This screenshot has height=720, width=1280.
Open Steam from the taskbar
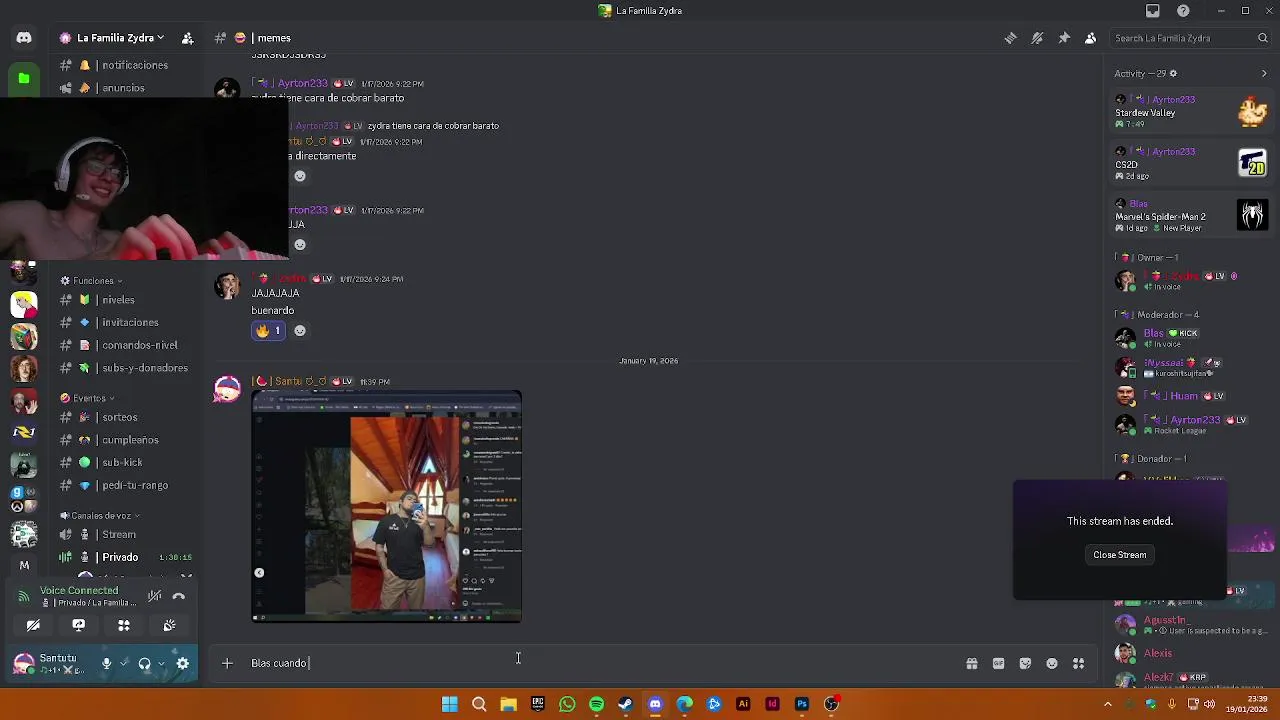626,705
